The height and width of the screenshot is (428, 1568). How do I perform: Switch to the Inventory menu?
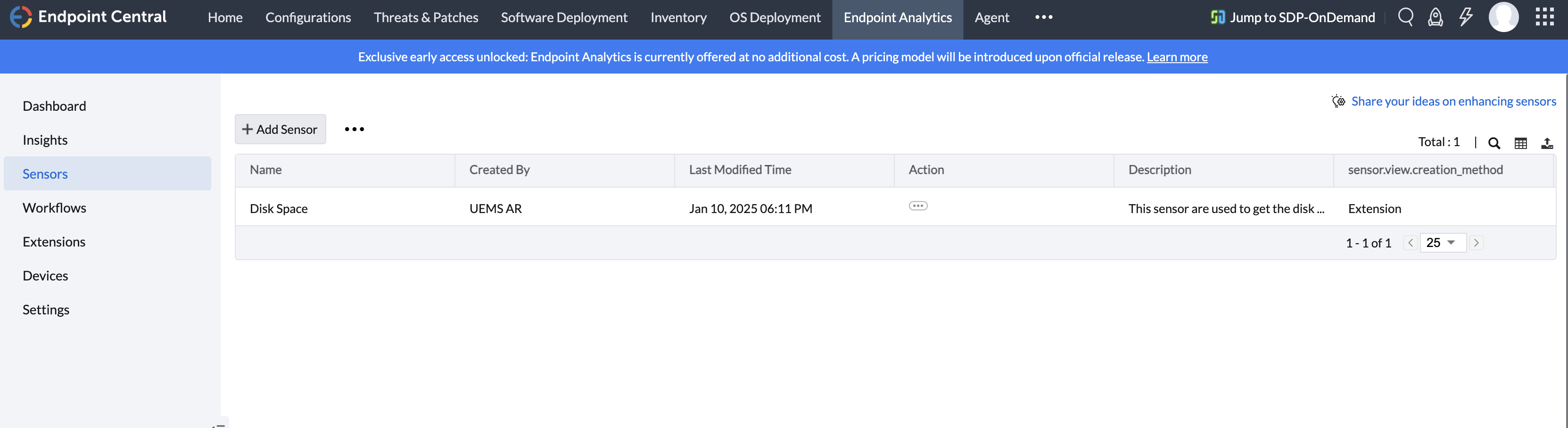tap(678, 17)
